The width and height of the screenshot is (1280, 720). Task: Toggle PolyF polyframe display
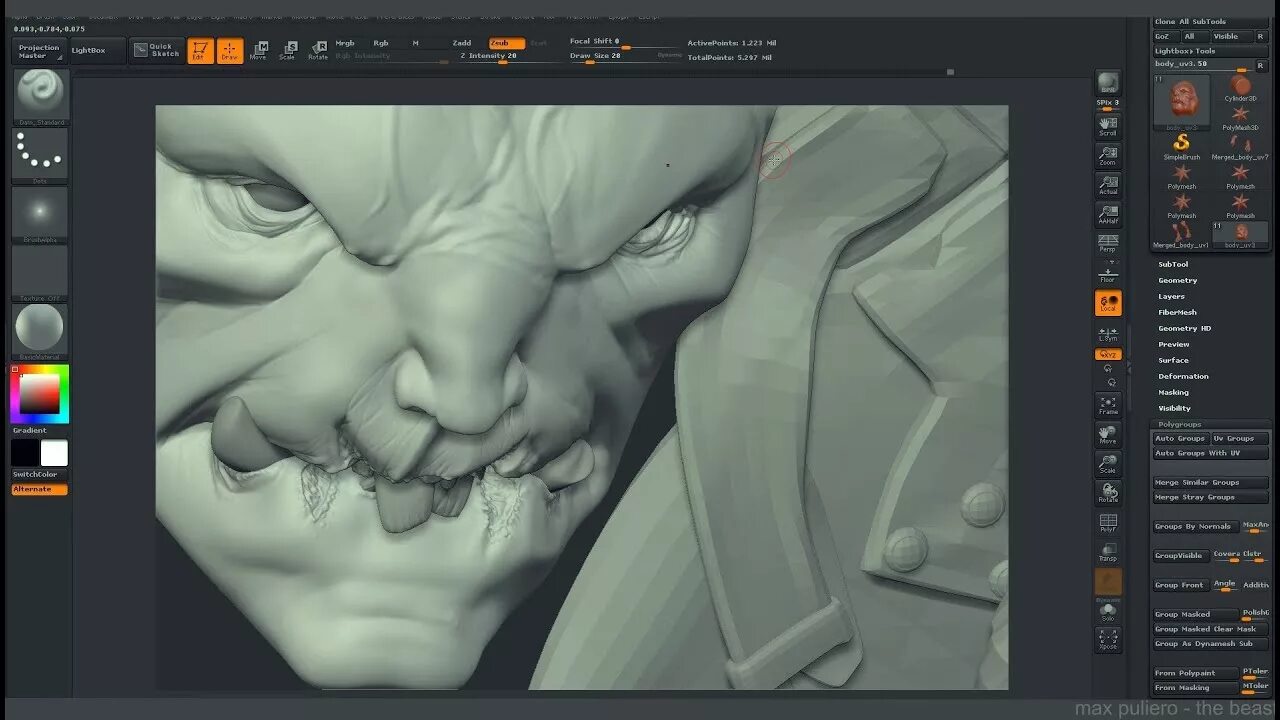click(x=1108, y=522)
